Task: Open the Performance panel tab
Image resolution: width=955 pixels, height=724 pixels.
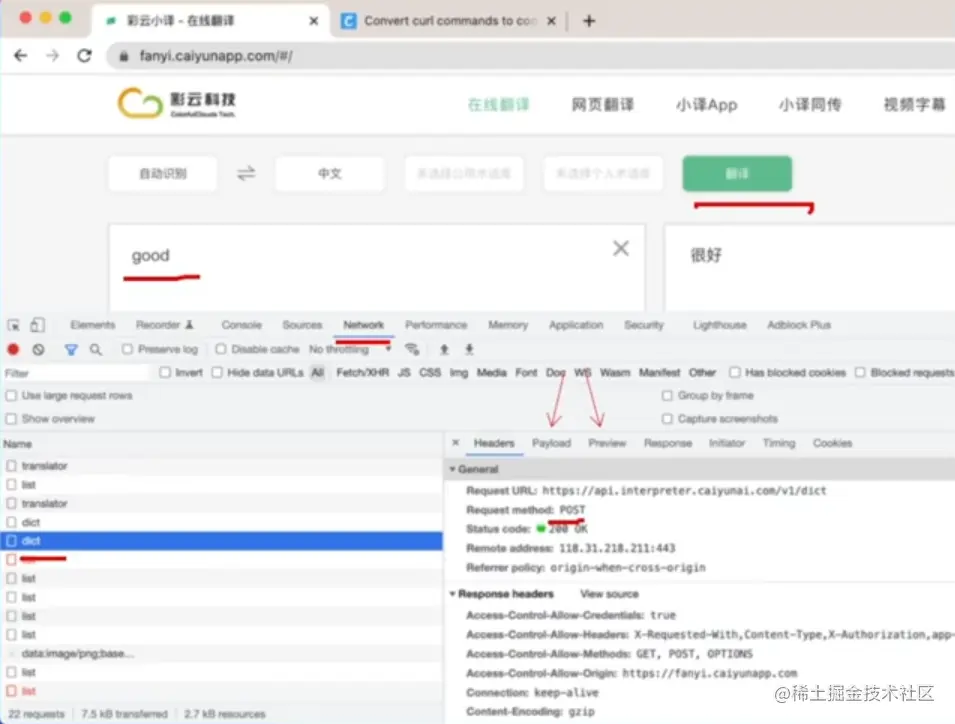Action: (436, 325)
